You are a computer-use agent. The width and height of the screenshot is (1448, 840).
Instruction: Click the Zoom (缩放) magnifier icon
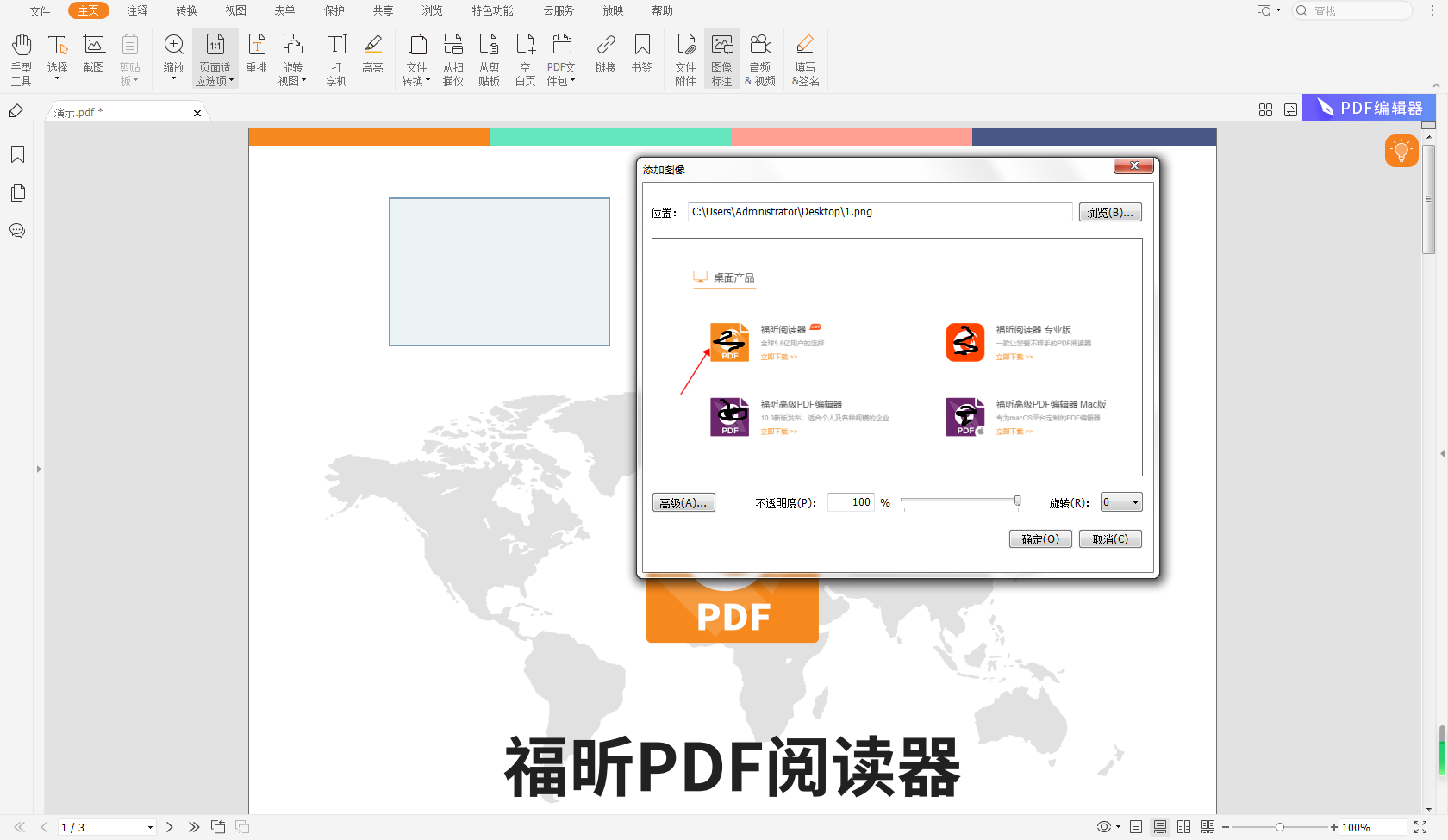point(174,45)
